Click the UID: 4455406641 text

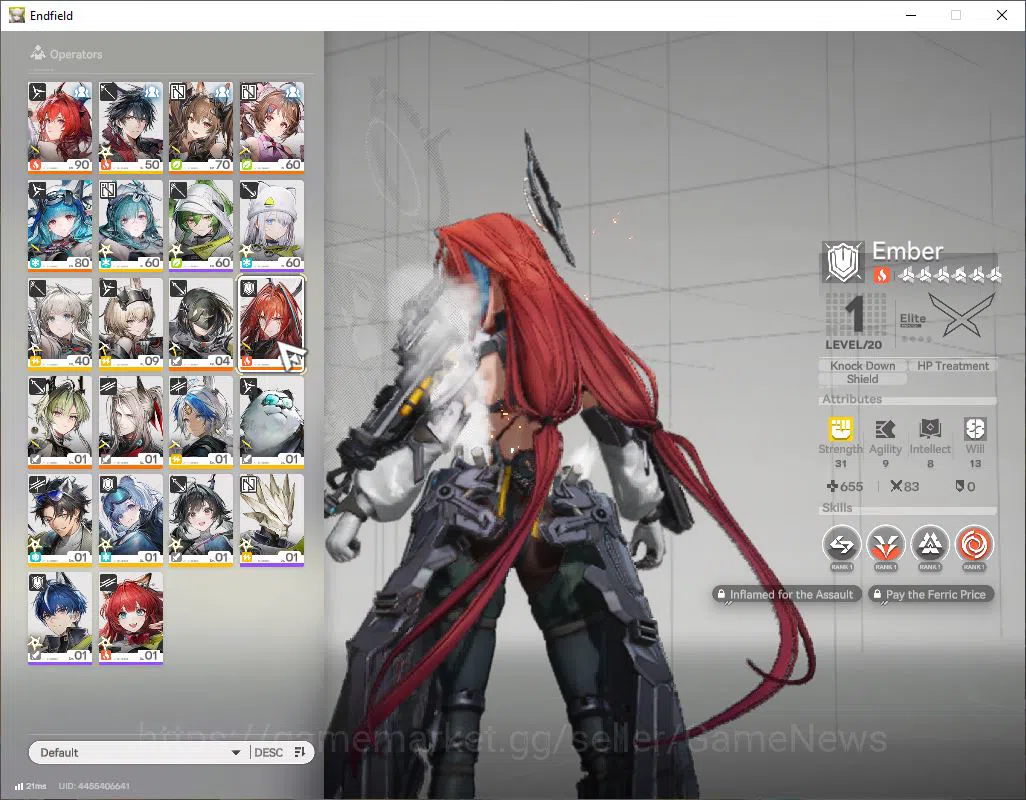94,786
